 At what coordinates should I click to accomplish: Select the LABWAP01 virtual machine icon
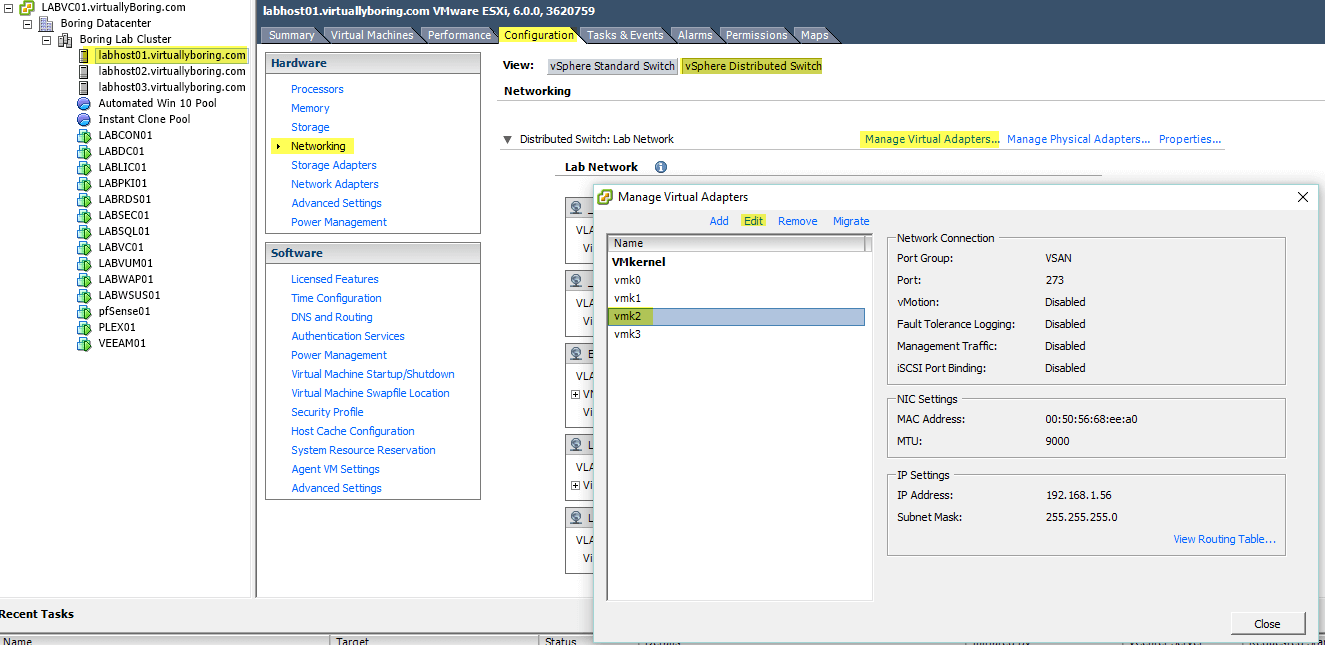pyautogui.click(x=84, y=280)
